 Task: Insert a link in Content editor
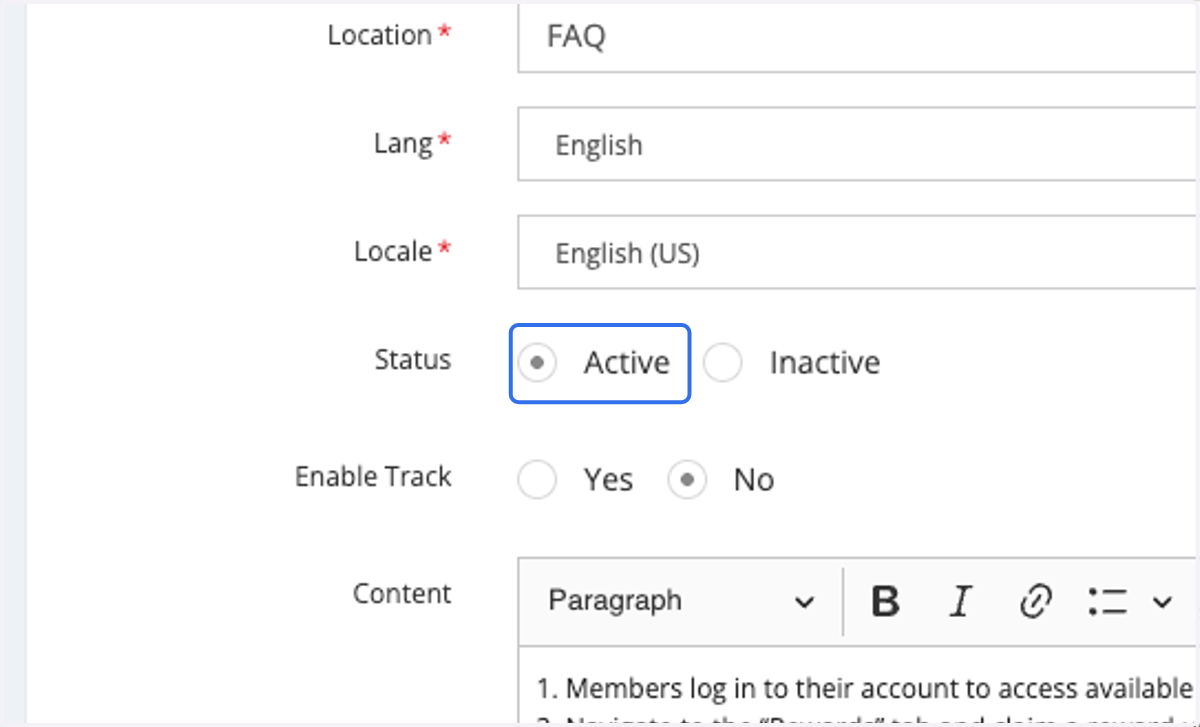[x=1035, y=601]
